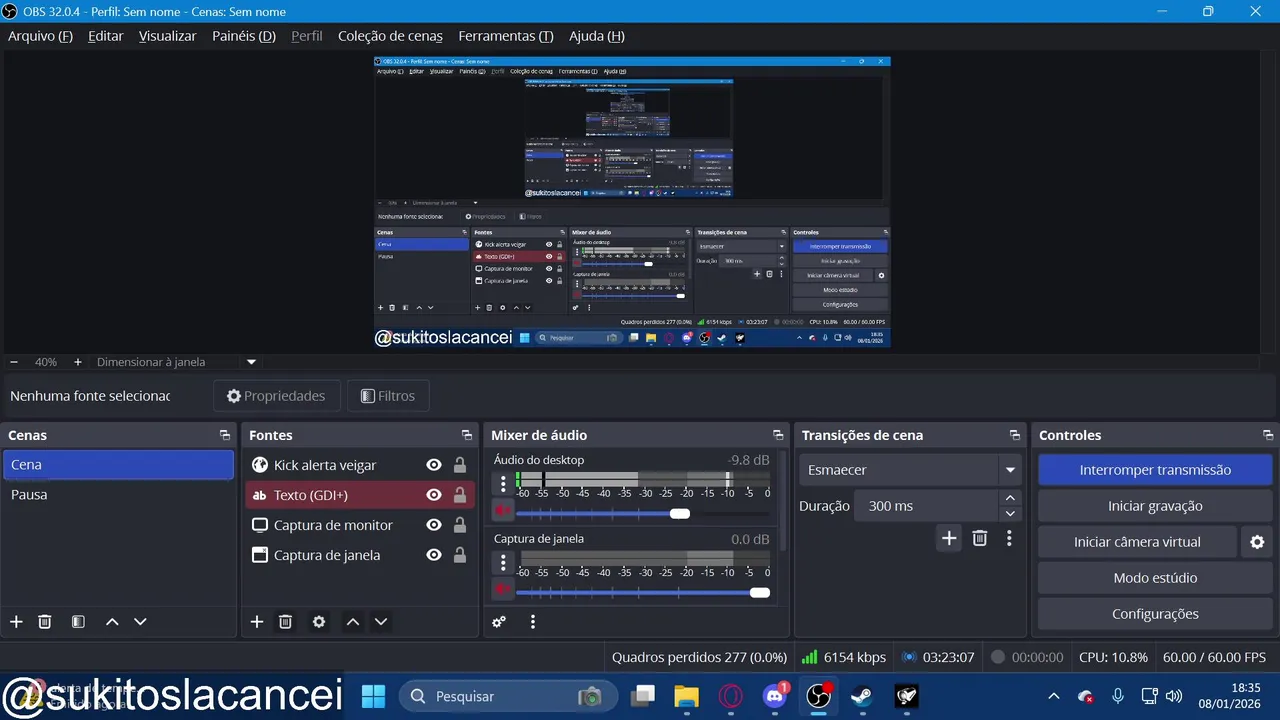Pop out the Fontes dock
The width and height of the screenshot is (1280, 720).
[x=467, y=436]
